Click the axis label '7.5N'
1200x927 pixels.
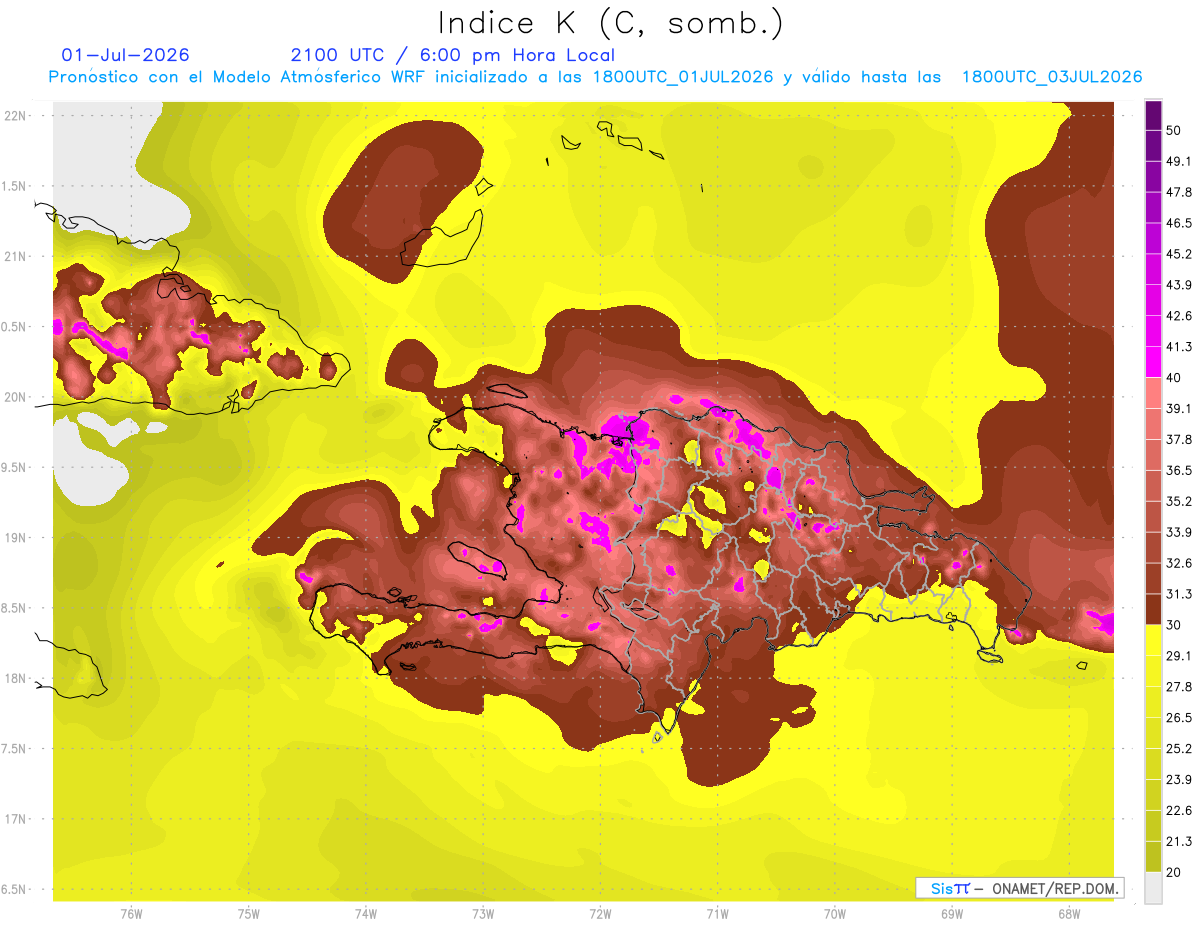[16, 749]
